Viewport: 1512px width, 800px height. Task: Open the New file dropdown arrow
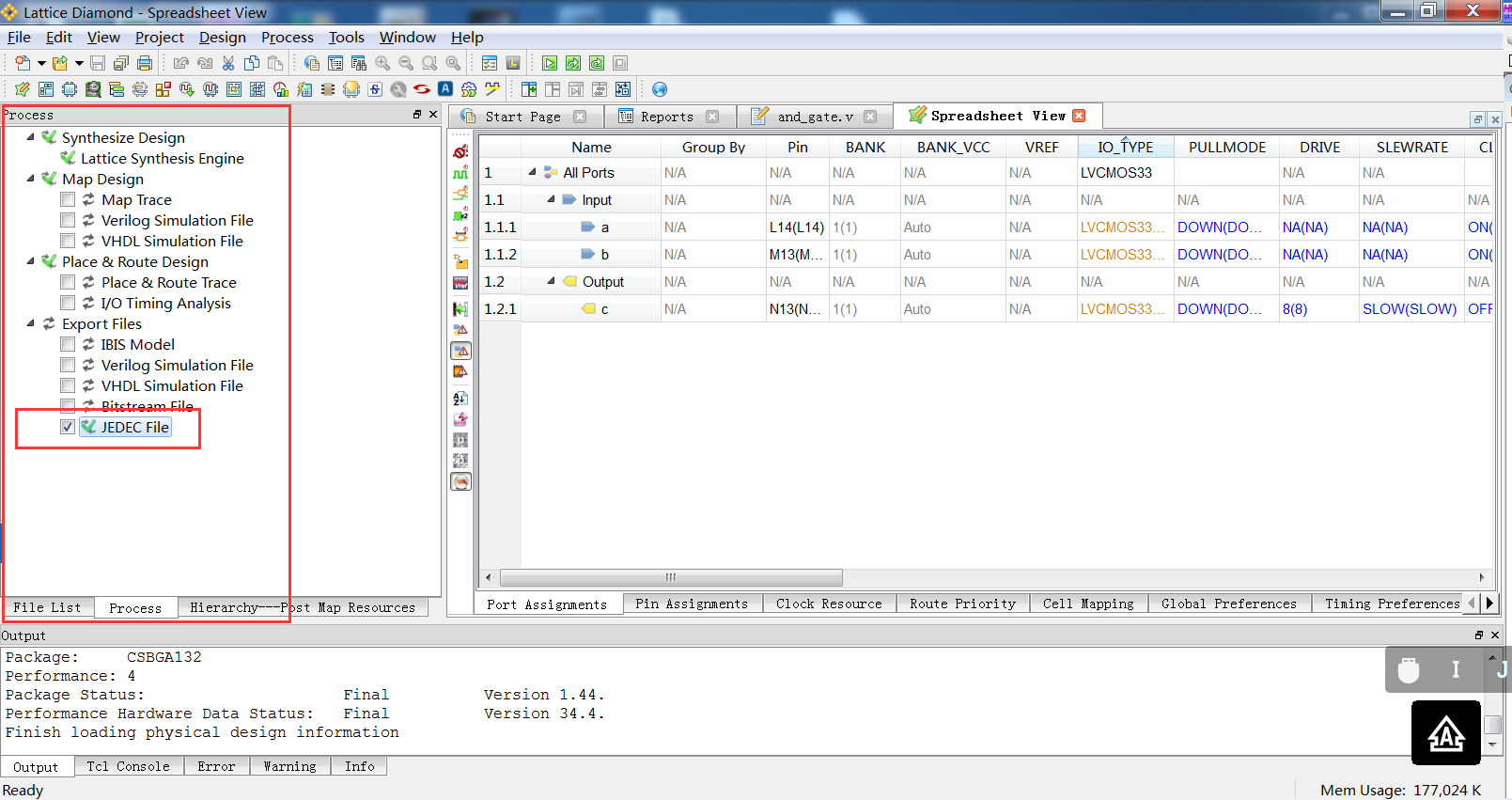click(x=40, y=63)
